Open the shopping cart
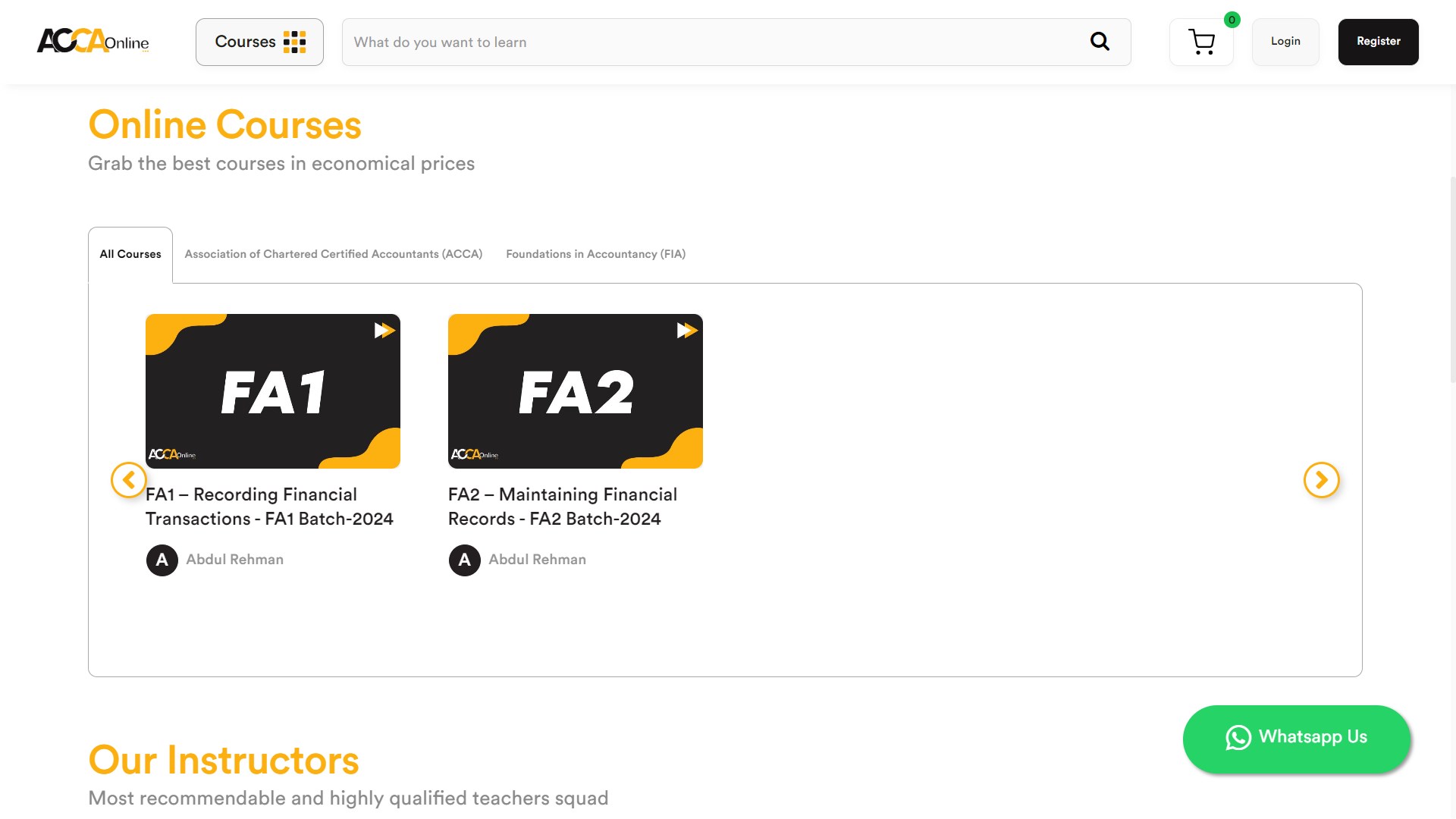This screenshot has height=819, width=1456. [x=1201, y=42]
